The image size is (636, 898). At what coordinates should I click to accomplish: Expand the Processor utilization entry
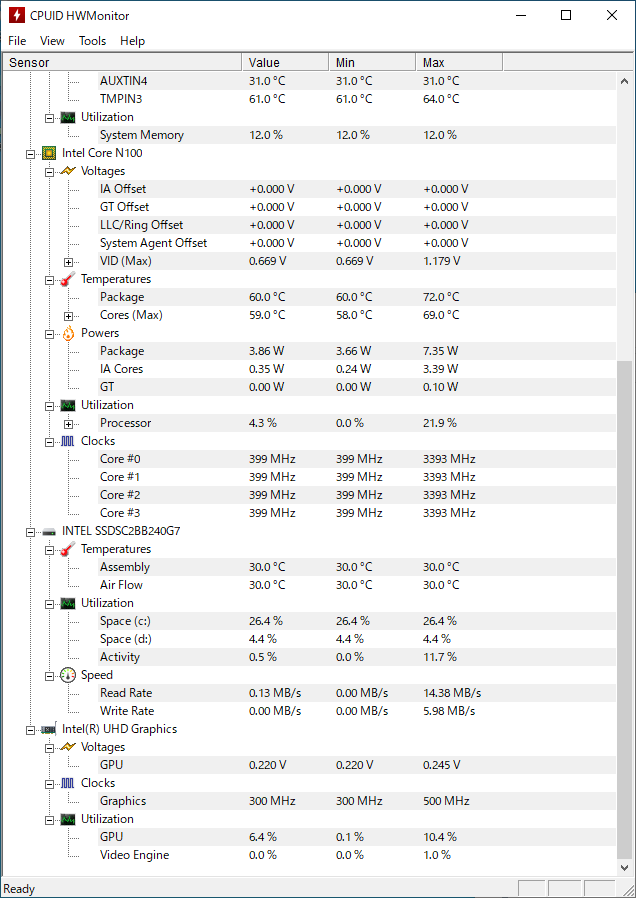[69, 424]
